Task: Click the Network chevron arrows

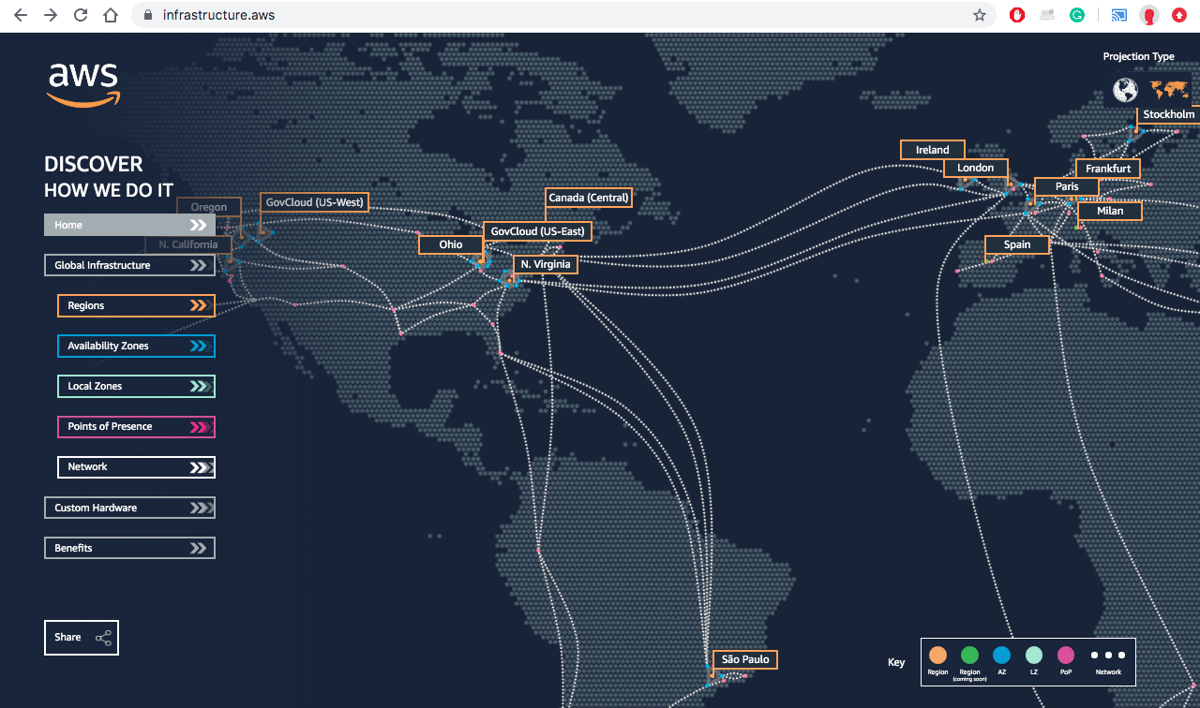Action: click(x=201, y=467)
